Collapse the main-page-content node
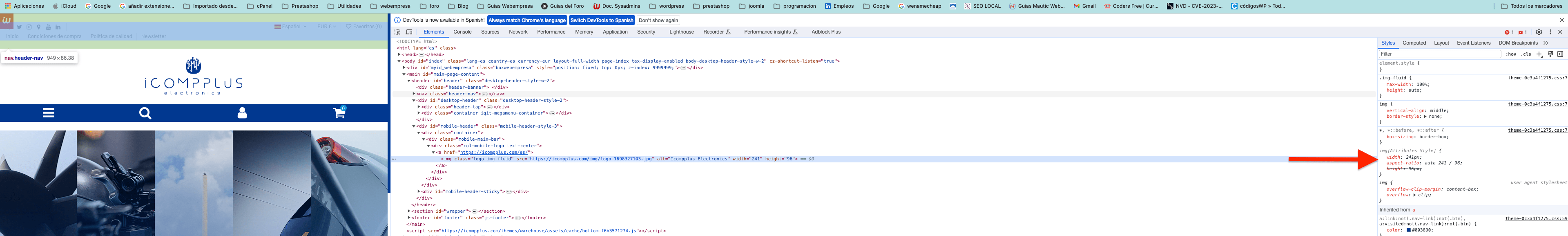The width and height of the screenshot is (1568, 236). (404, 74)
